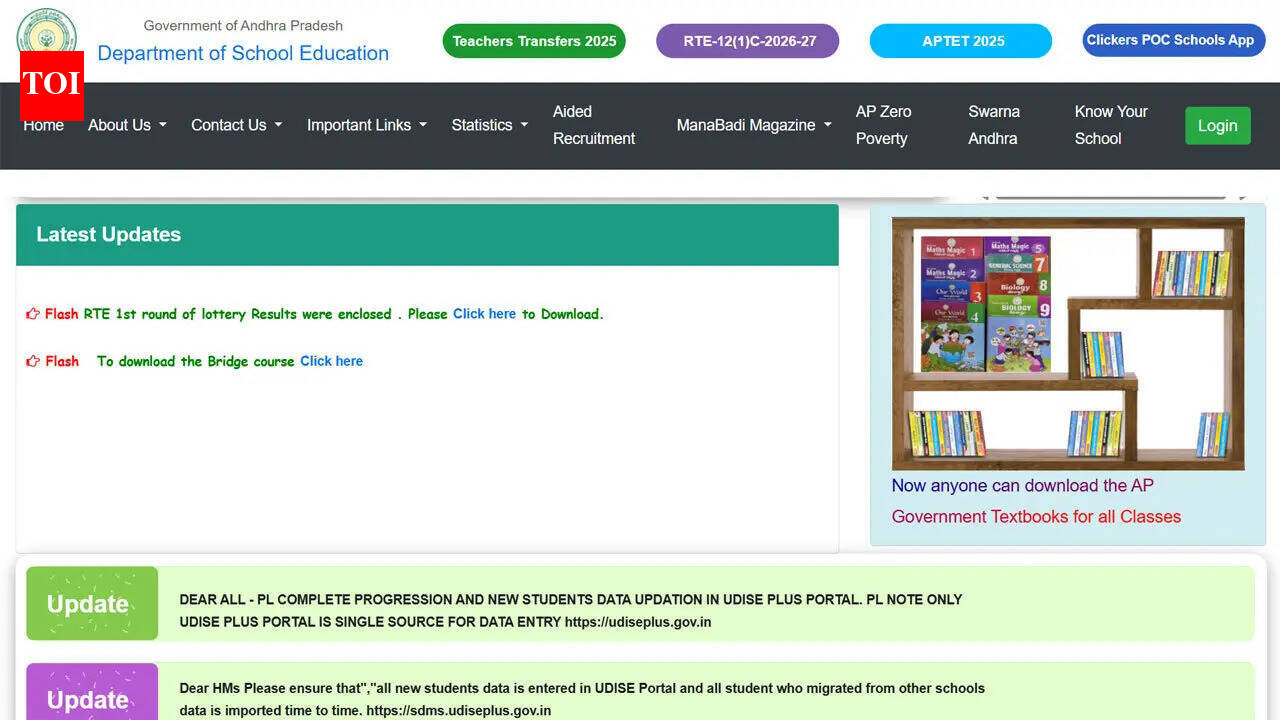Click the Teachers Transfers 2025 button
Image resolution: width=1280 pixels, height=720 pixels.
(534, 41)
